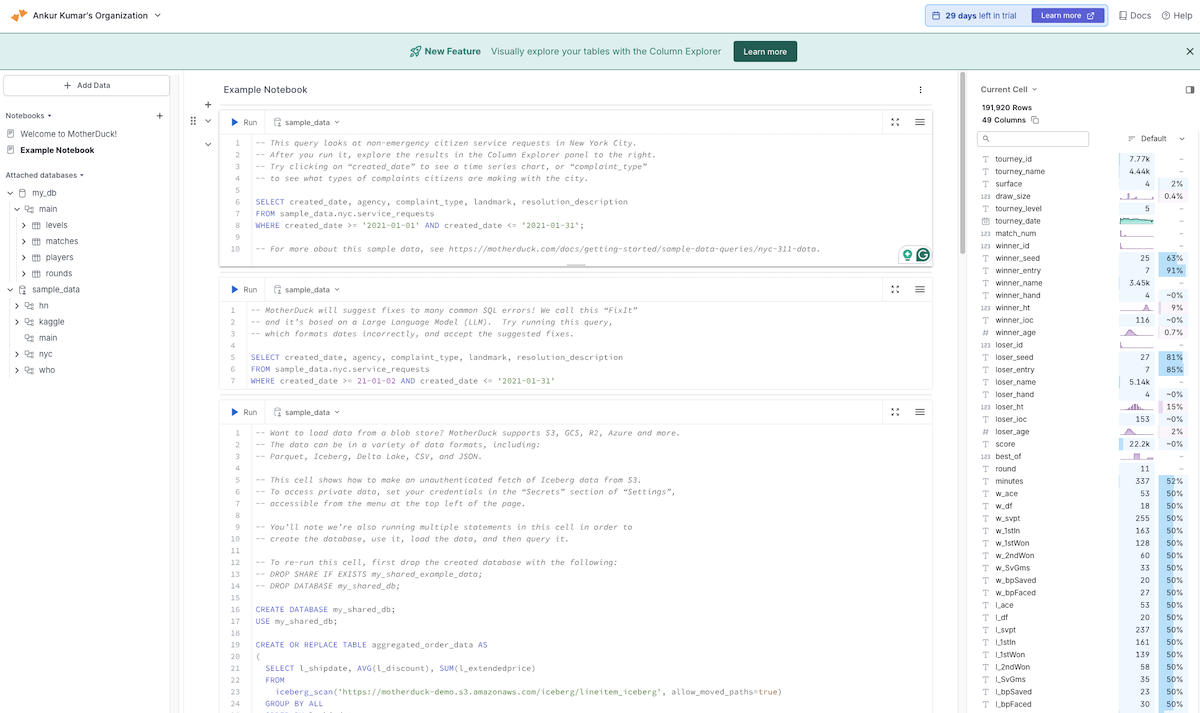
Task: Collapse the main schema under my_db
Action: [17, 209]
